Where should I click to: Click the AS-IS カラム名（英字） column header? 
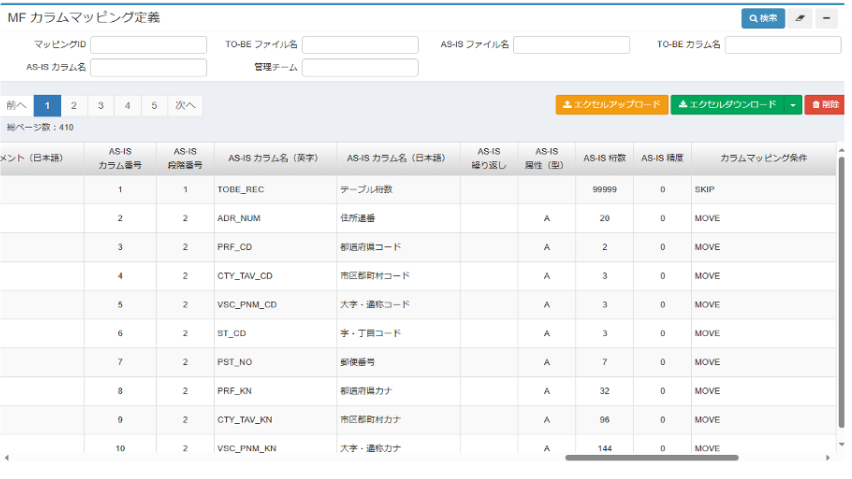click(275, 158)
